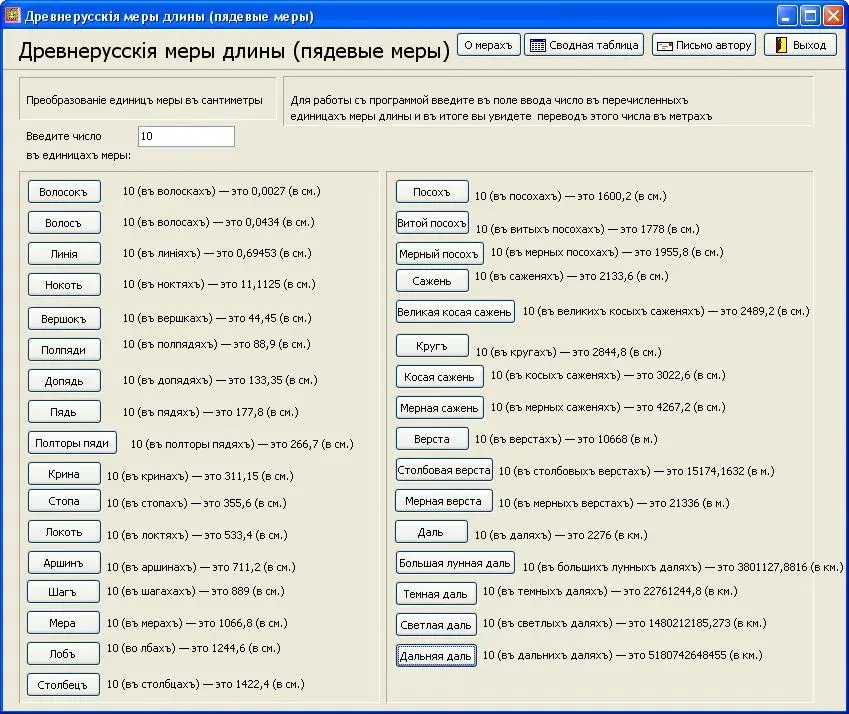Image resolution: width=849 pixels, height=714 pixels.
Task: Choose the Великая косая сажень button
Action: [x=455, y=312]
